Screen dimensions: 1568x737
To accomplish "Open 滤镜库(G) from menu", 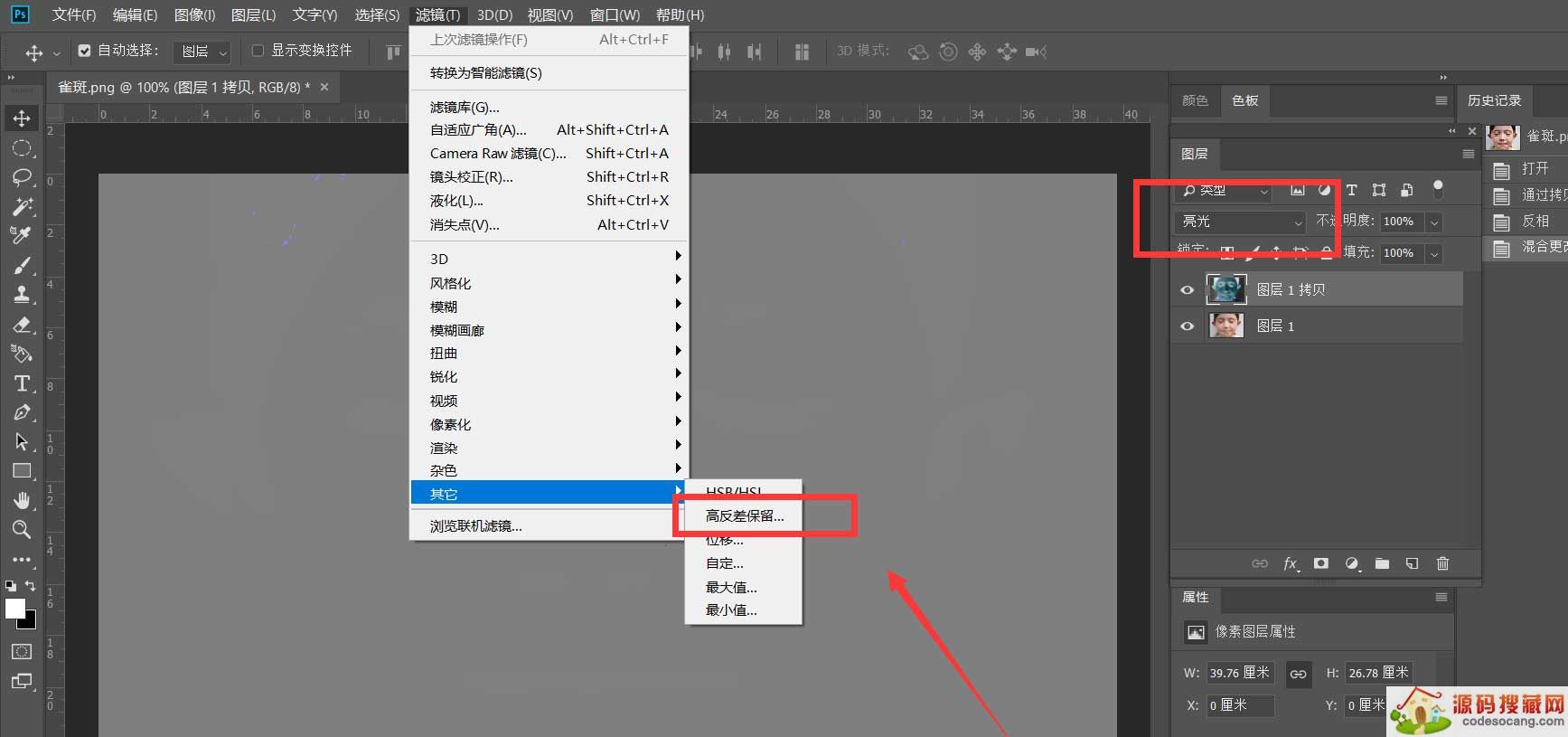I will pyautogui.click(x=549, y=107).
